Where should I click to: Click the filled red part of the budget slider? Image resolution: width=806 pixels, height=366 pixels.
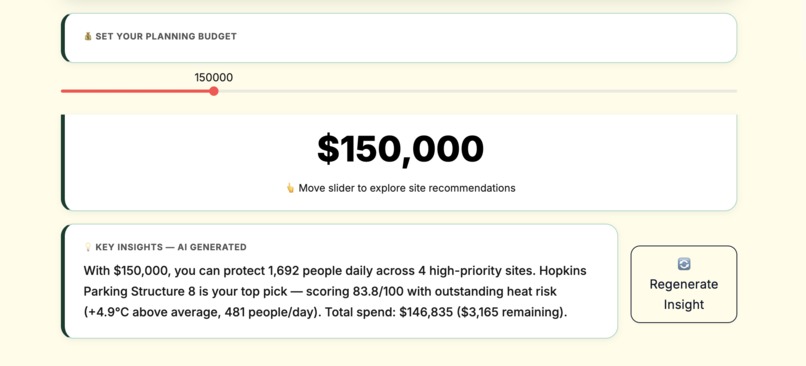135,91
